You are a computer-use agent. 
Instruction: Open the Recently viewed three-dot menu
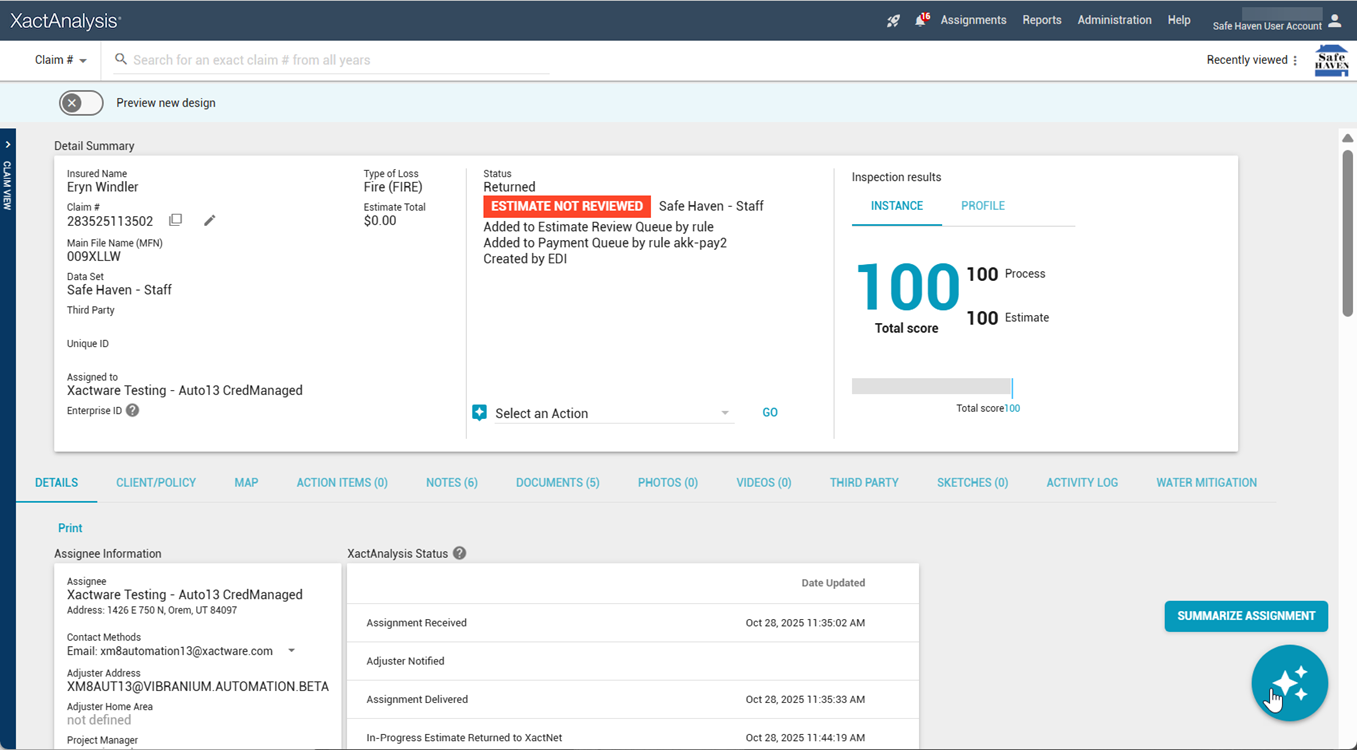(x=1295, y=60)
